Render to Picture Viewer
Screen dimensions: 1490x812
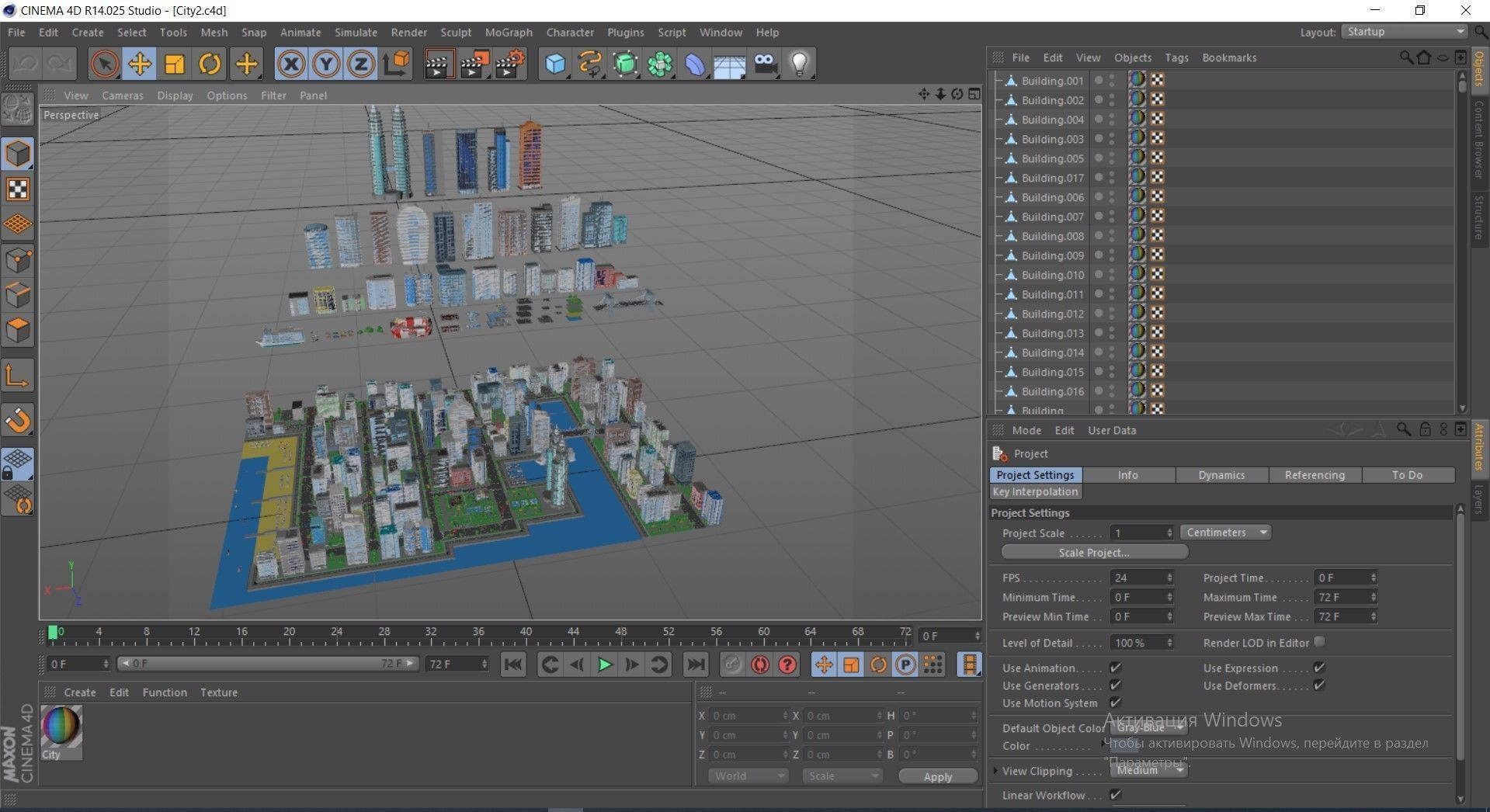pyautogui.click(x=474, y=64)
